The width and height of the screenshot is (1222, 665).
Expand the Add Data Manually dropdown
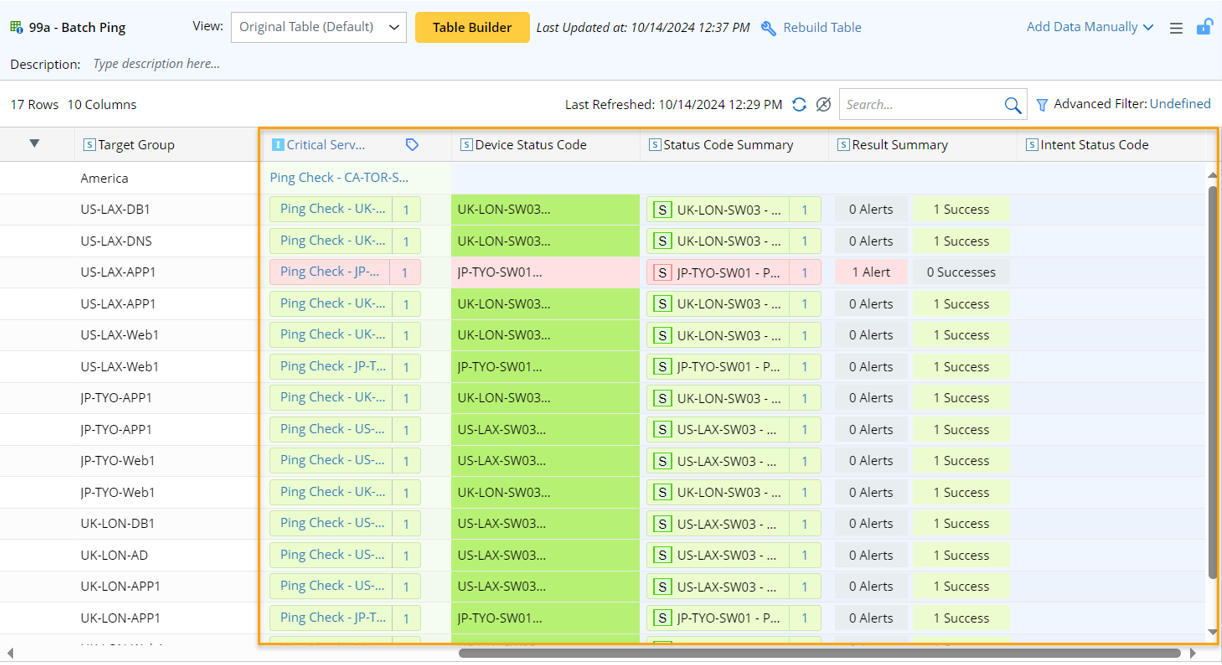(1089, 27)
